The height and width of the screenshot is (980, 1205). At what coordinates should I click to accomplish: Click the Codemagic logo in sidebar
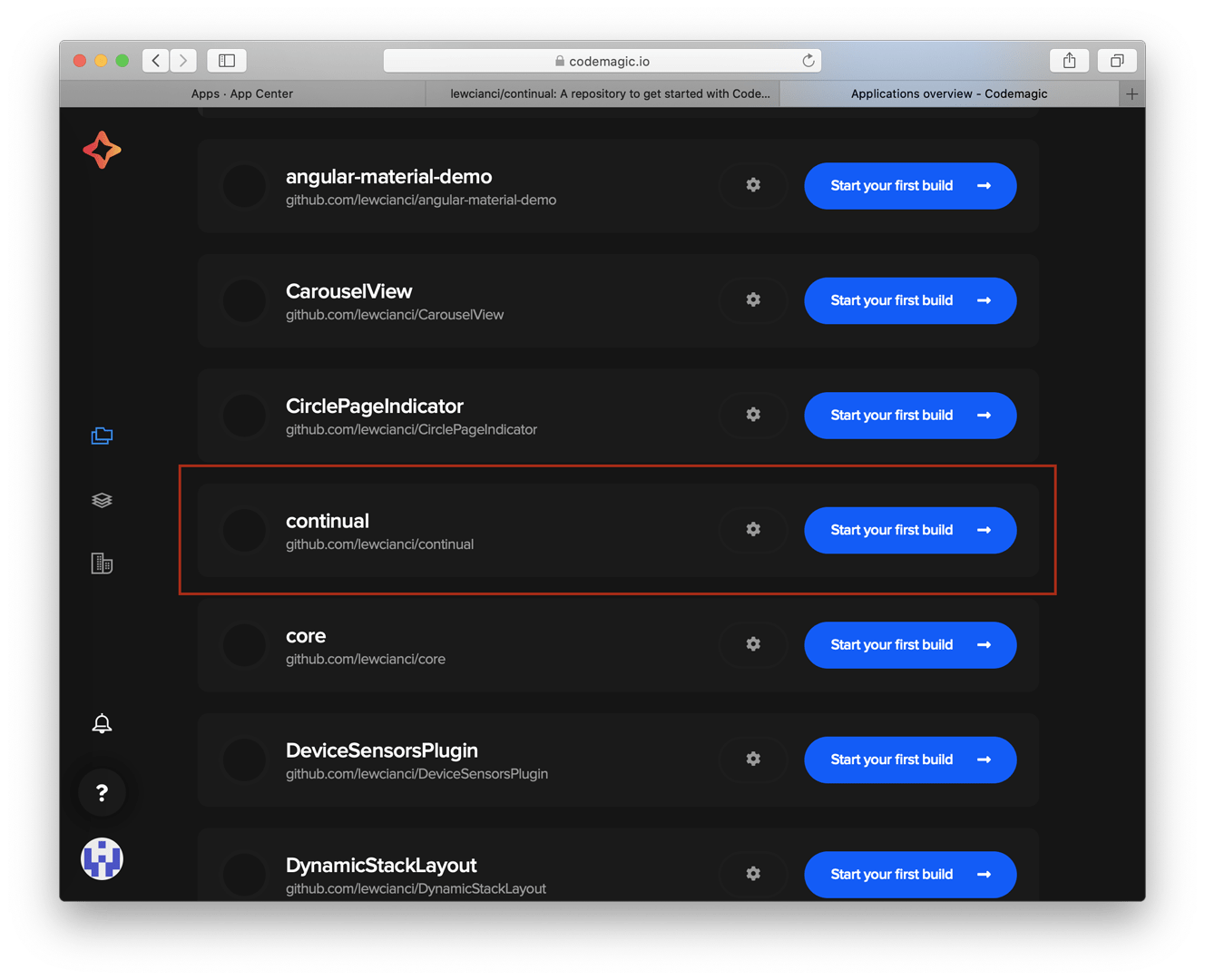(x=102, y=150)
